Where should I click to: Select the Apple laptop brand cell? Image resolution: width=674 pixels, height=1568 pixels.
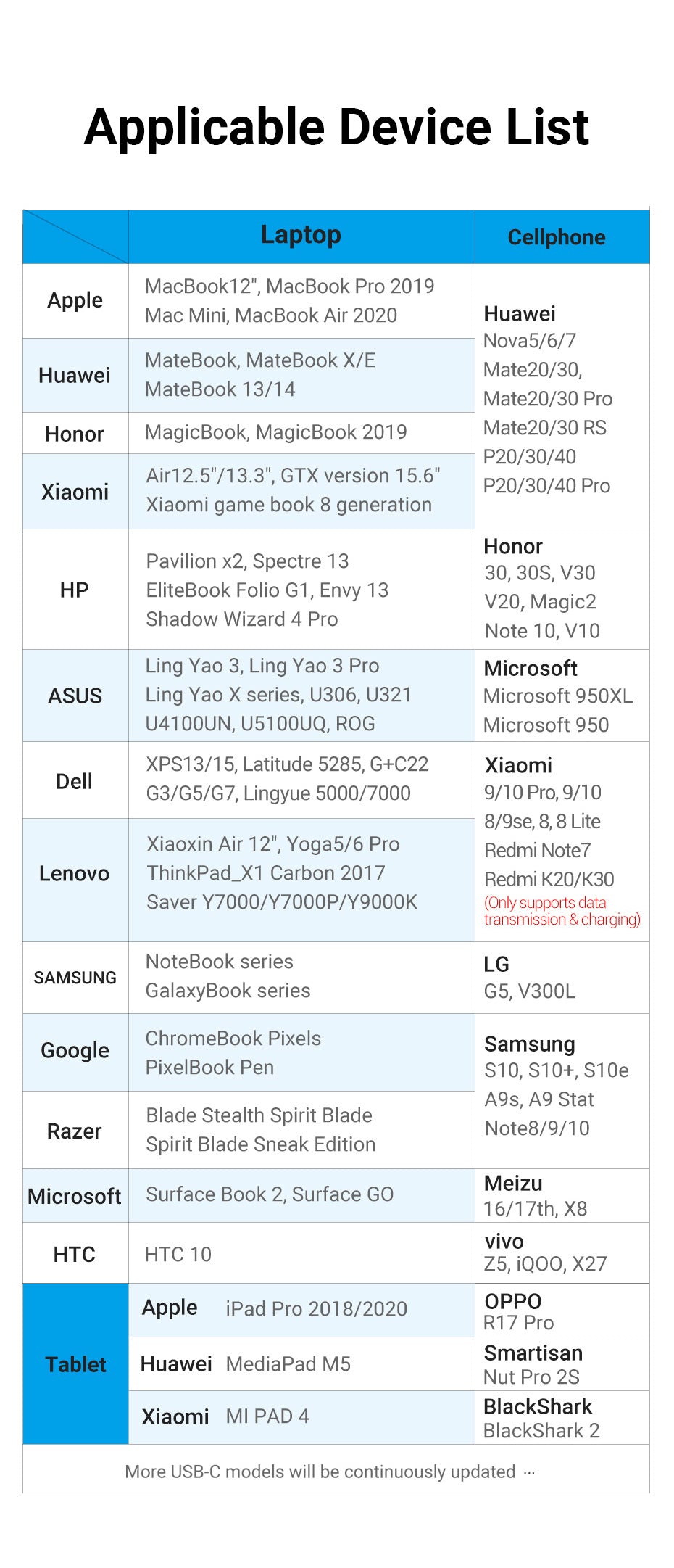point(75,300)
